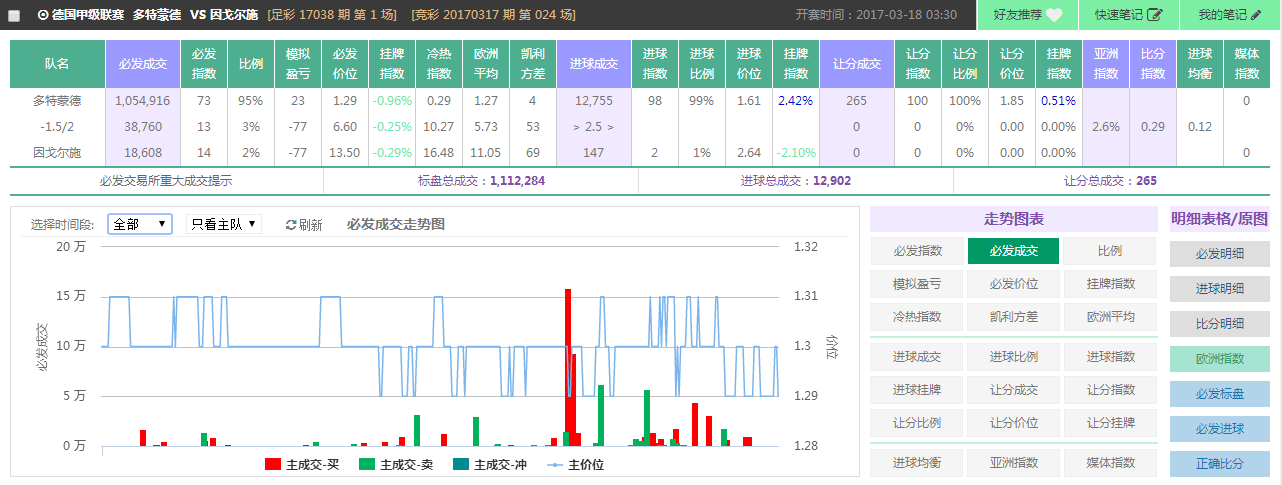
Task: Select the 必发指数 chart tab
Action: pos(916,251)
